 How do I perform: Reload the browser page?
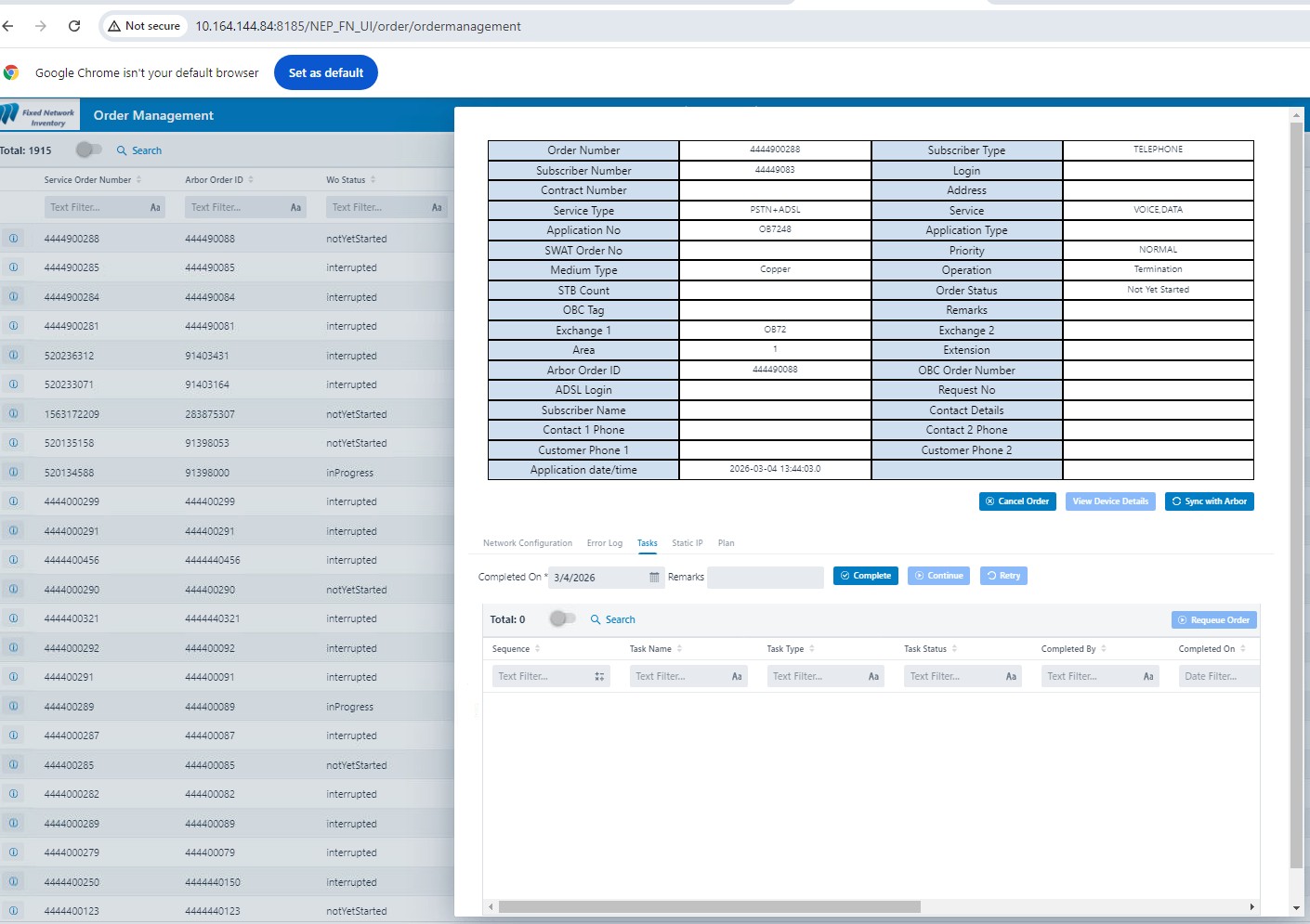point(74,26)
